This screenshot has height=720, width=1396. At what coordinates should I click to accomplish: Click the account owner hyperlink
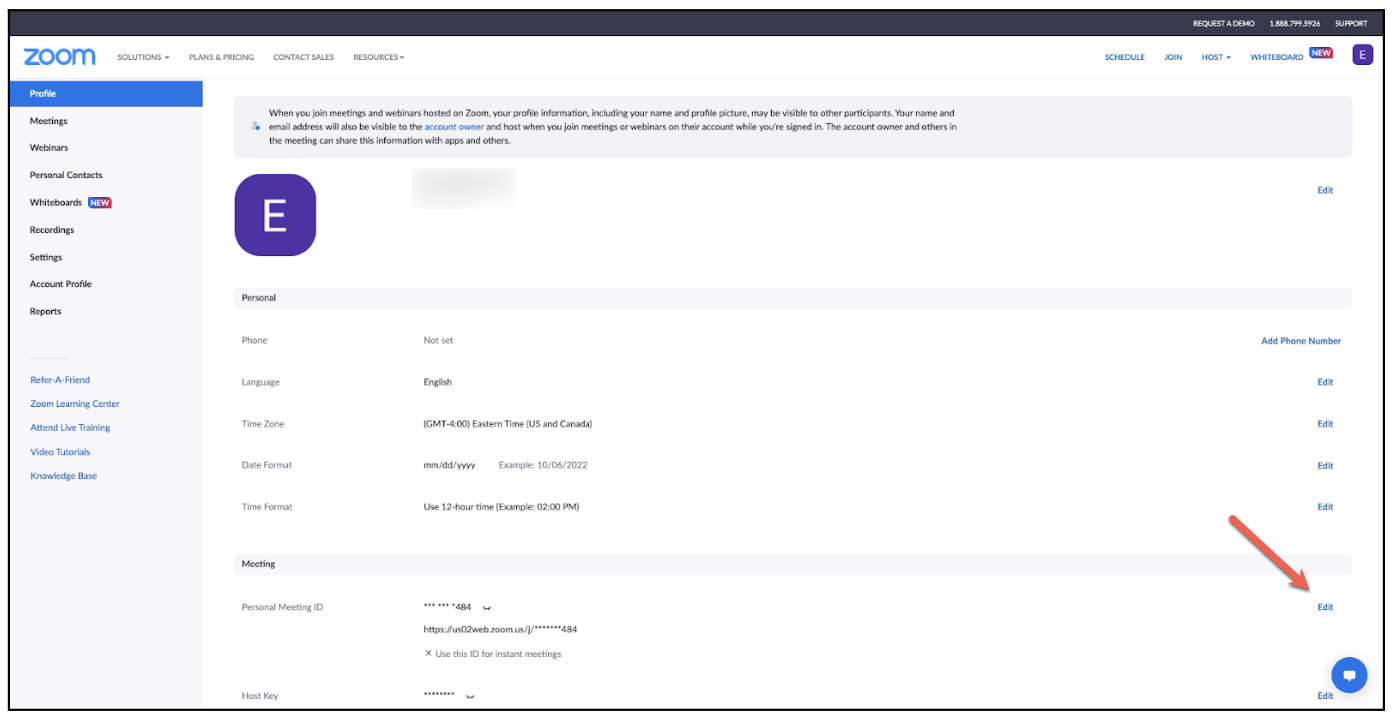(x=454, y=127)
